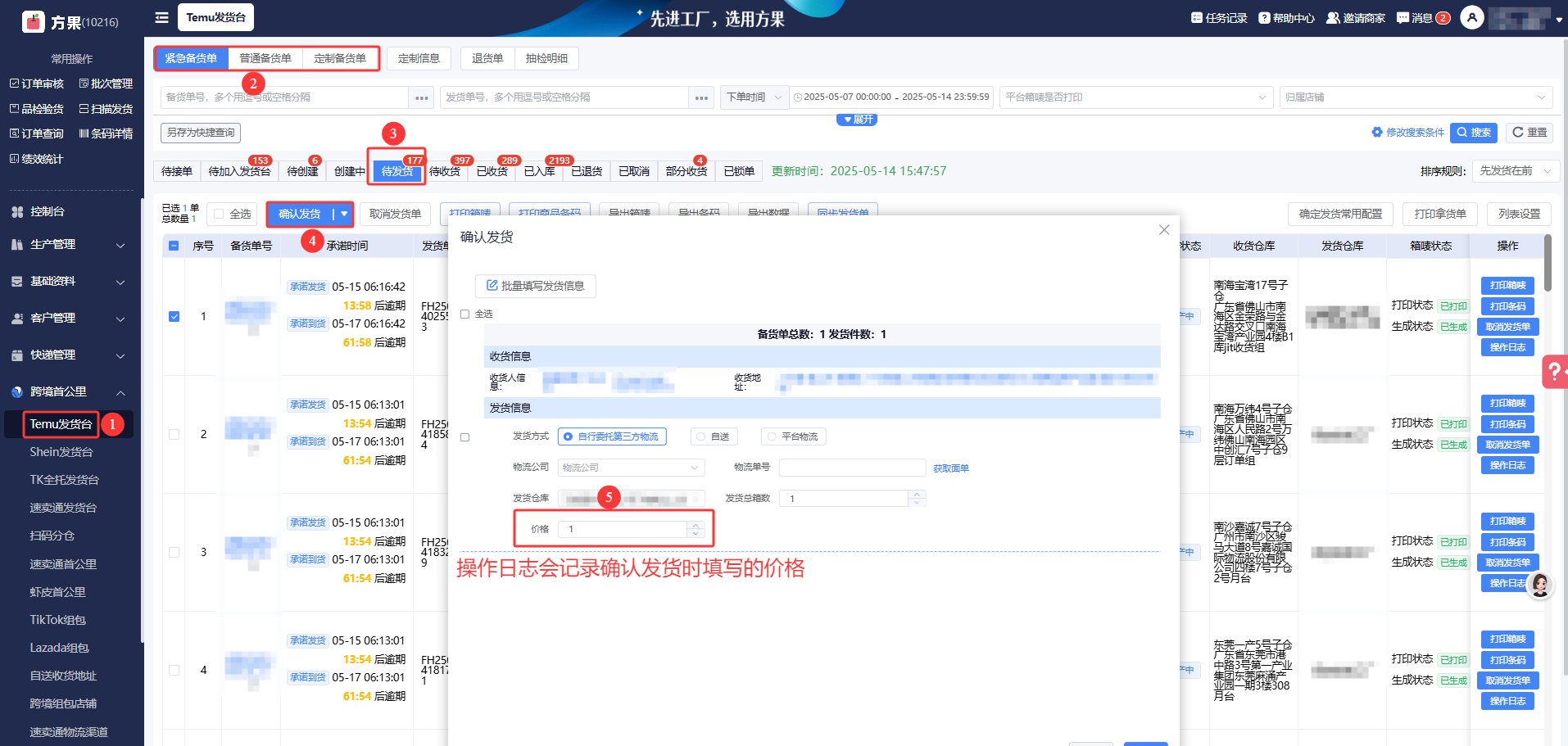Click 打印拿货单 button

click(x=1440, y=214)
